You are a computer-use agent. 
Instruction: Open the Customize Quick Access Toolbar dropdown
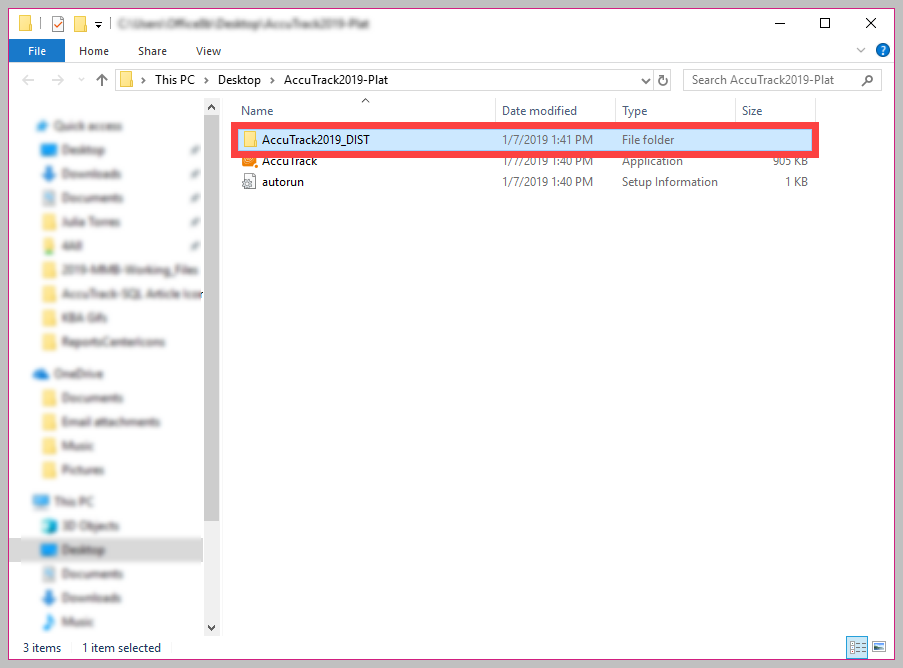(x=98, y=25)
